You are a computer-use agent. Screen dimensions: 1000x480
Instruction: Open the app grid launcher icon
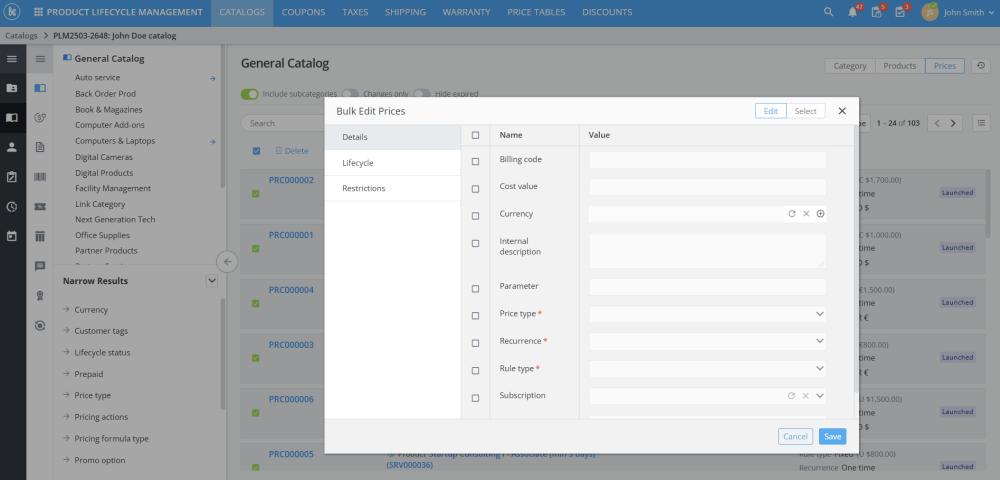point(39,12)
